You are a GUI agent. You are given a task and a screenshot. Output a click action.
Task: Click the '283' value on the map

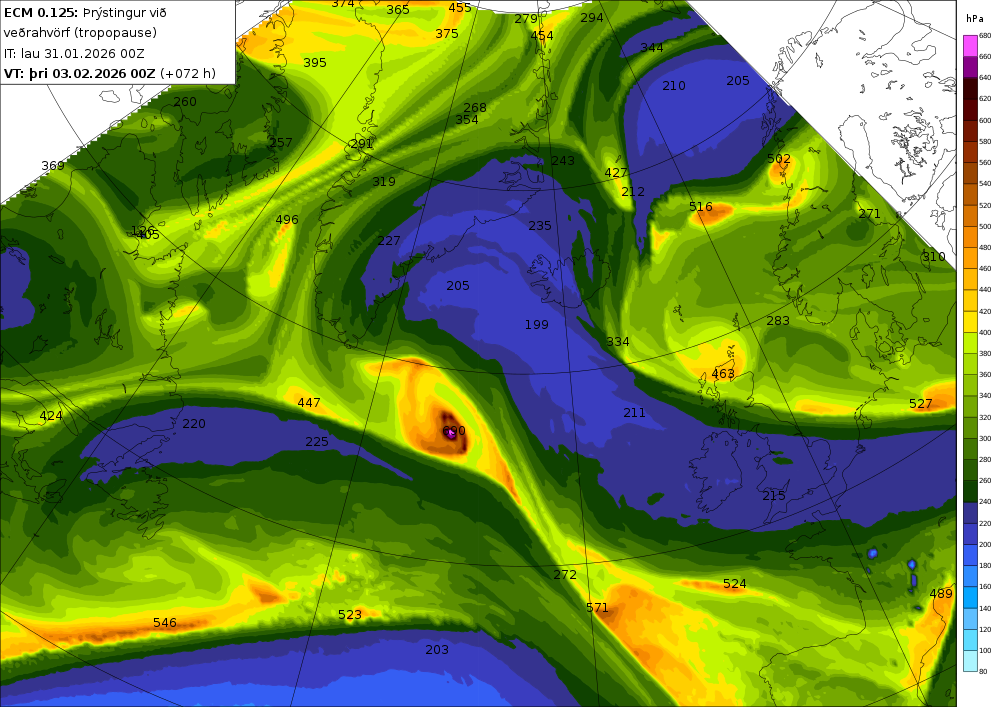pyautogui.click(x=777, y=321)
